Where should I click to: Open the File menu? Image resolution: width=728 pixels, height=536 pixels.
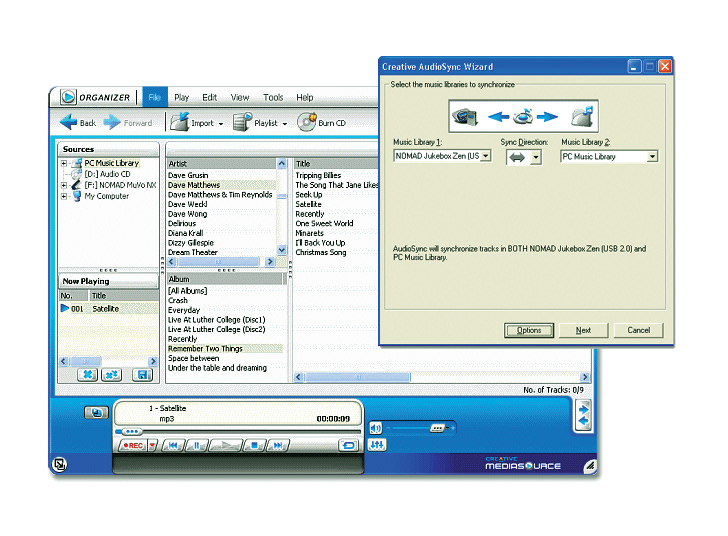pyautogui.click(x=155, y=97)
